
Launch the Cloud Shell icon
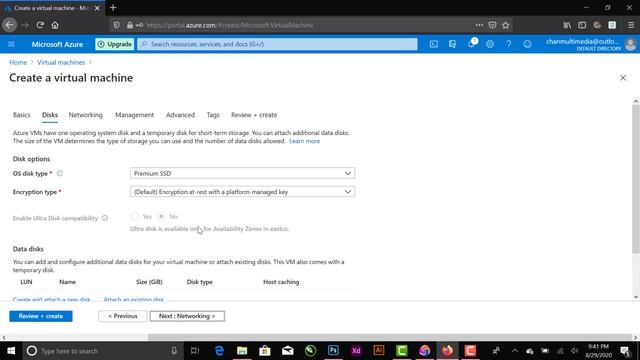point(433,44)
